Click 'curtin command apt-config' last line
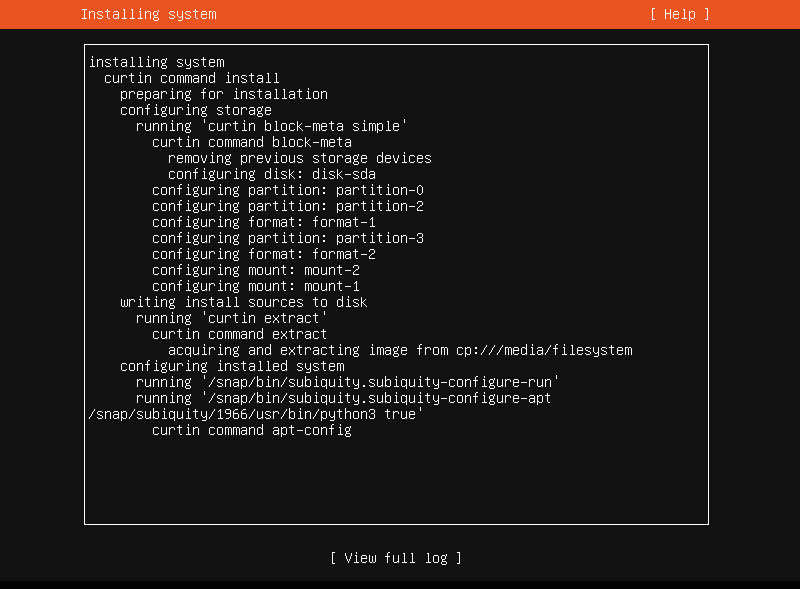Viewport: 800px width, 589px height. coord(252,430)
